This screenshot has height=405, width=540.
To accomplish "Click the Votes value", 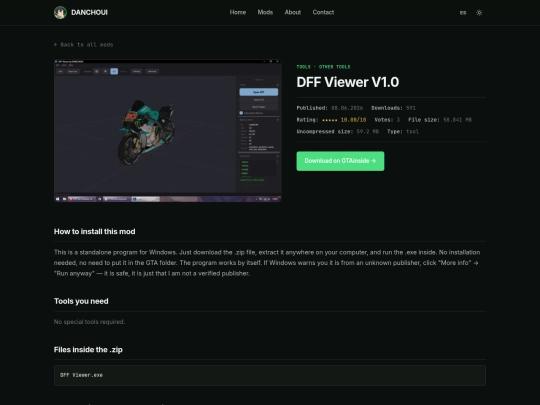I will (x=398, y=120).
